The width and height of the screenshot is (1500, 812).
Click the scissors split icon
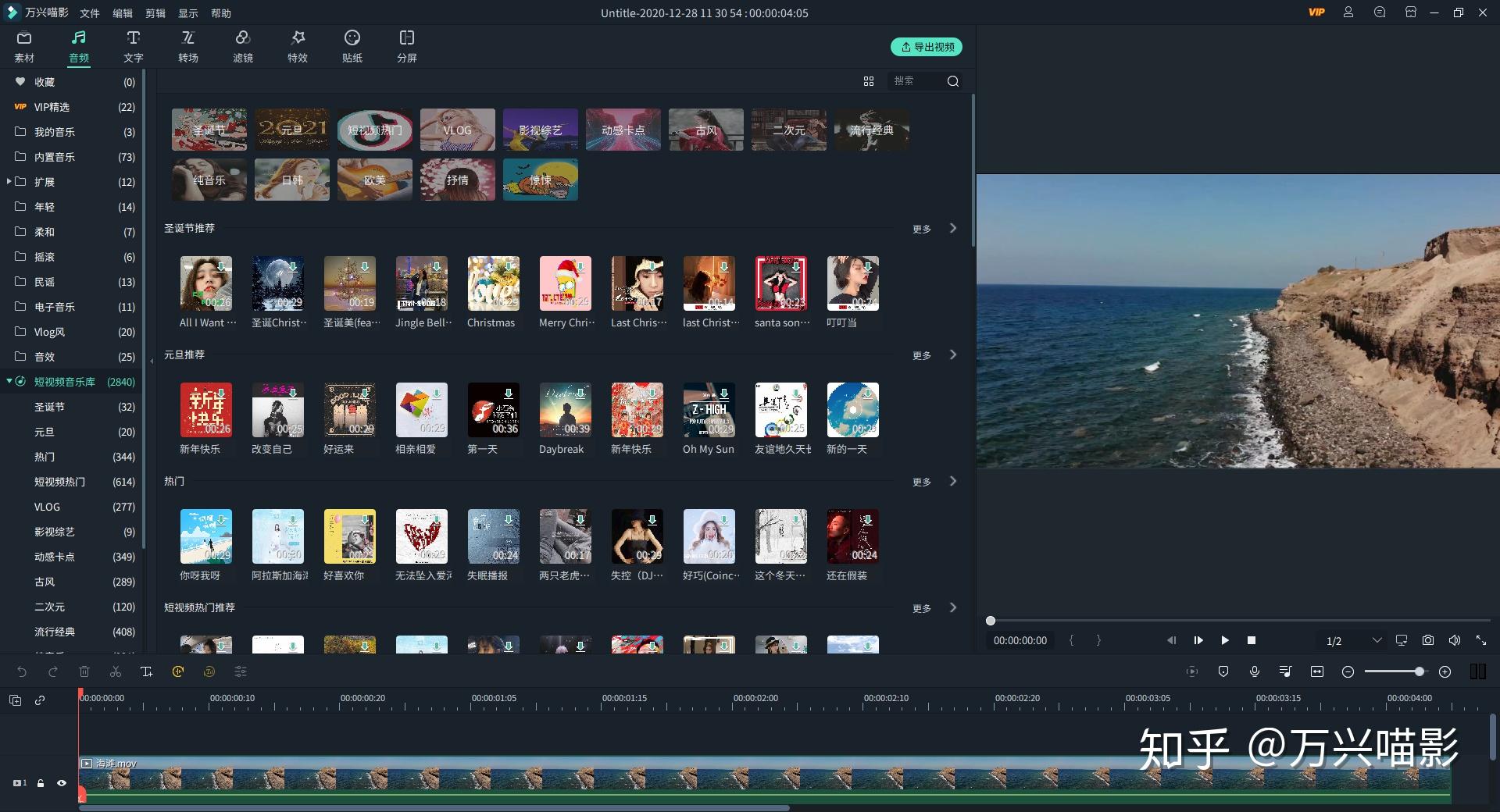coord(116,671)
